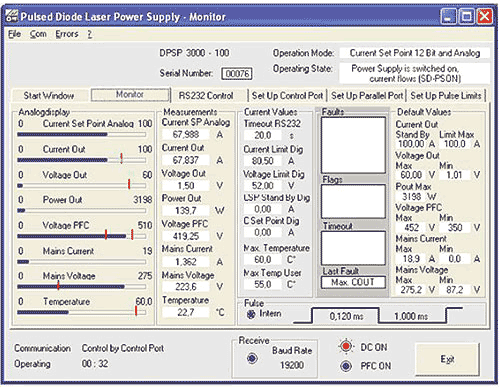Click the Current Out measurement 67,837
The image size is (500, 388).
point(186,160)
